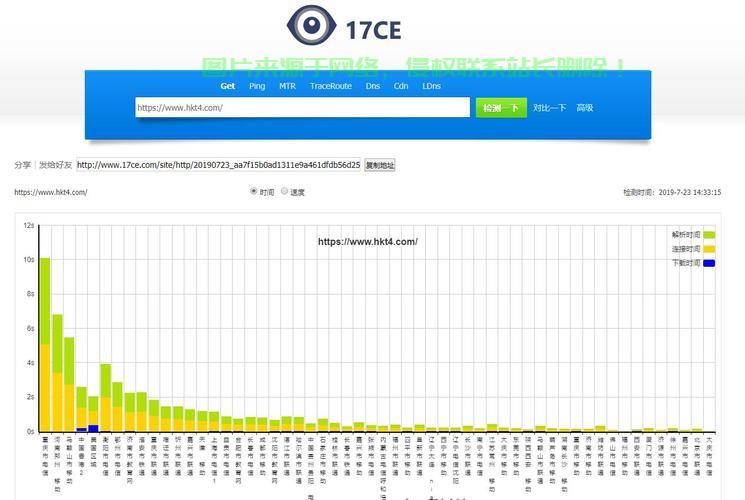Click the green 解析时间 legend swatch
The image size is (745, 500).
click(709, 235)
